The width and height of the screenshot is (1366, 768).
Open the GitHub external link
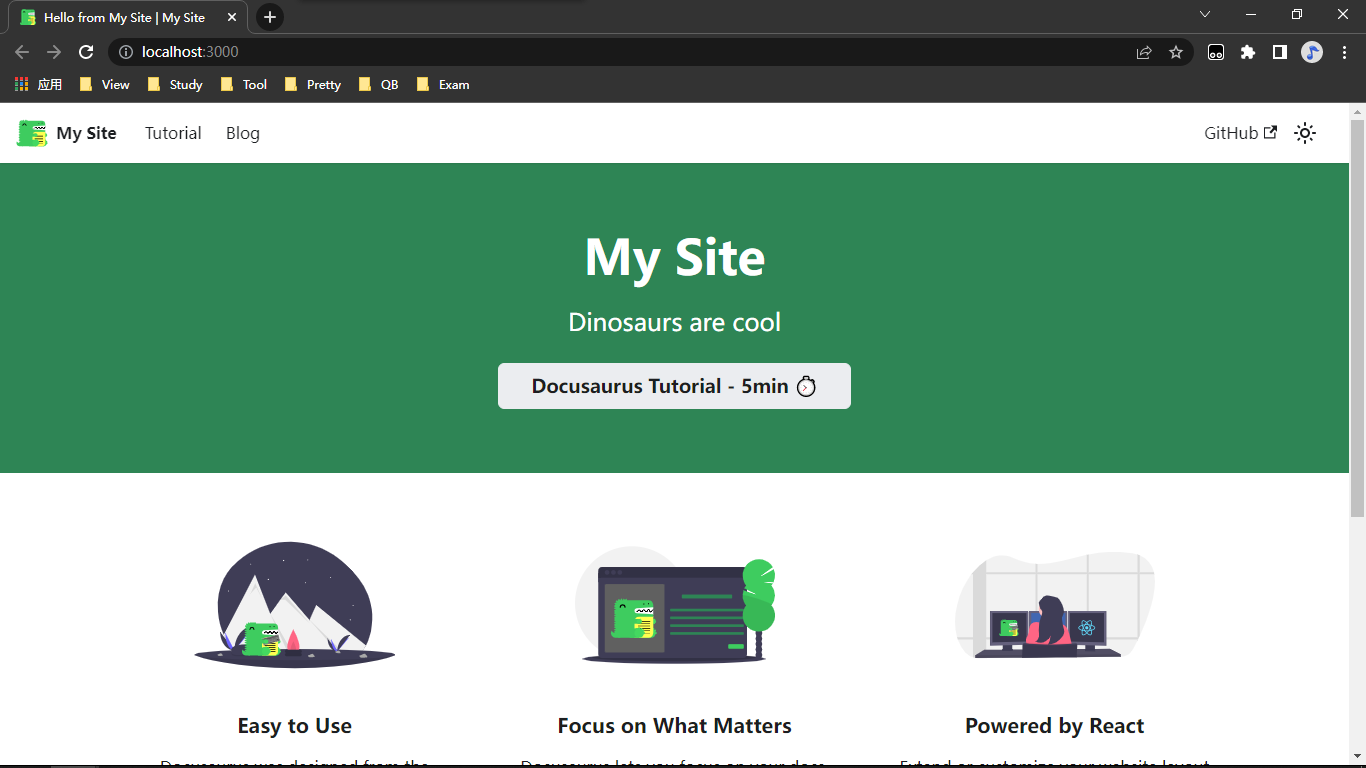[1240, 133]
